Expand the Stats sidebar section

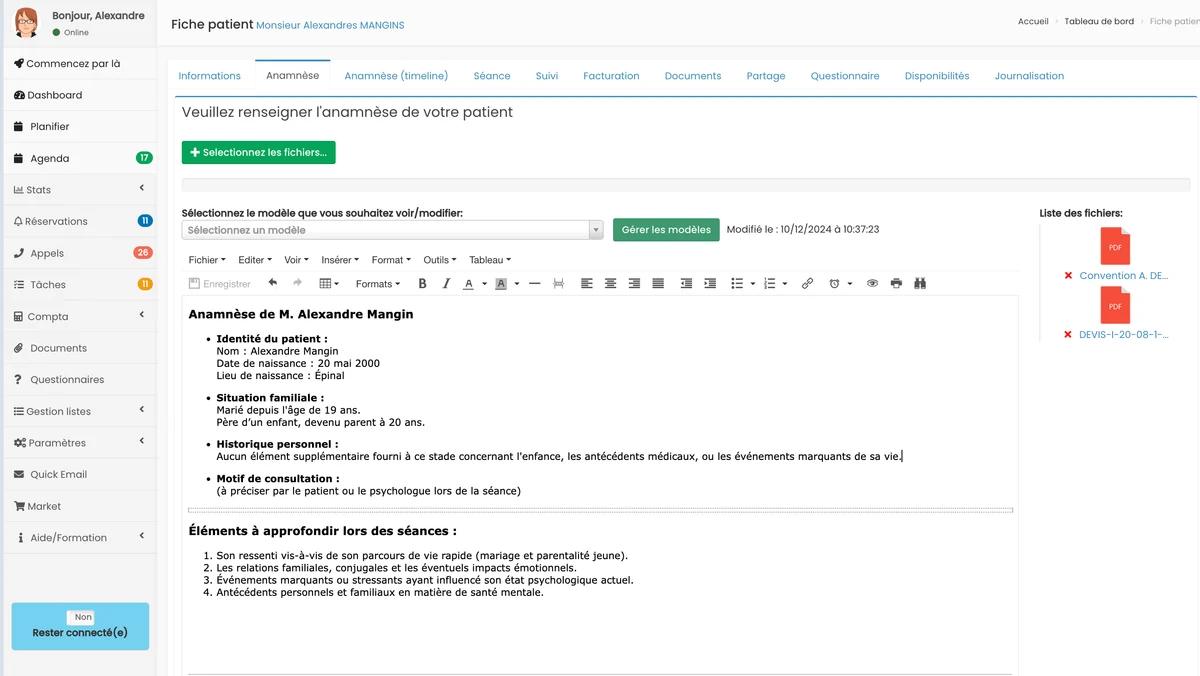pos(78,190)
